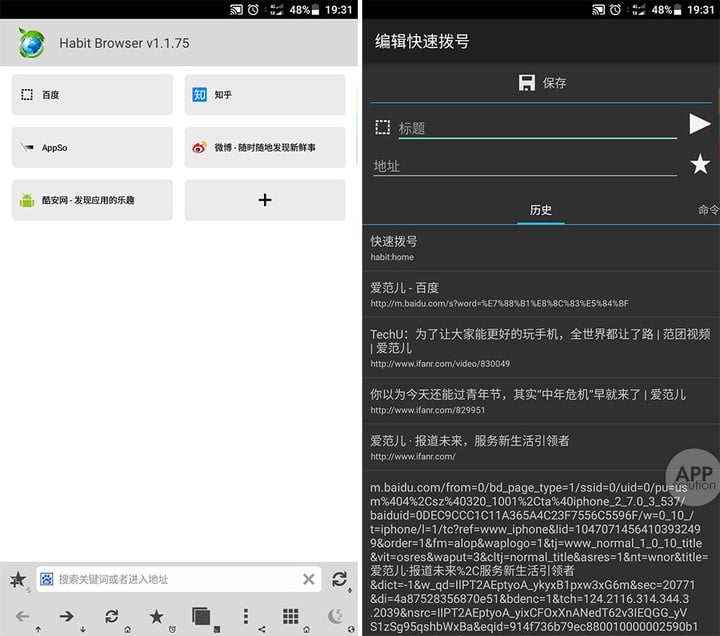The image size is (720, 636).
Task: Tap the white star icon next to address
Action: 700,164
